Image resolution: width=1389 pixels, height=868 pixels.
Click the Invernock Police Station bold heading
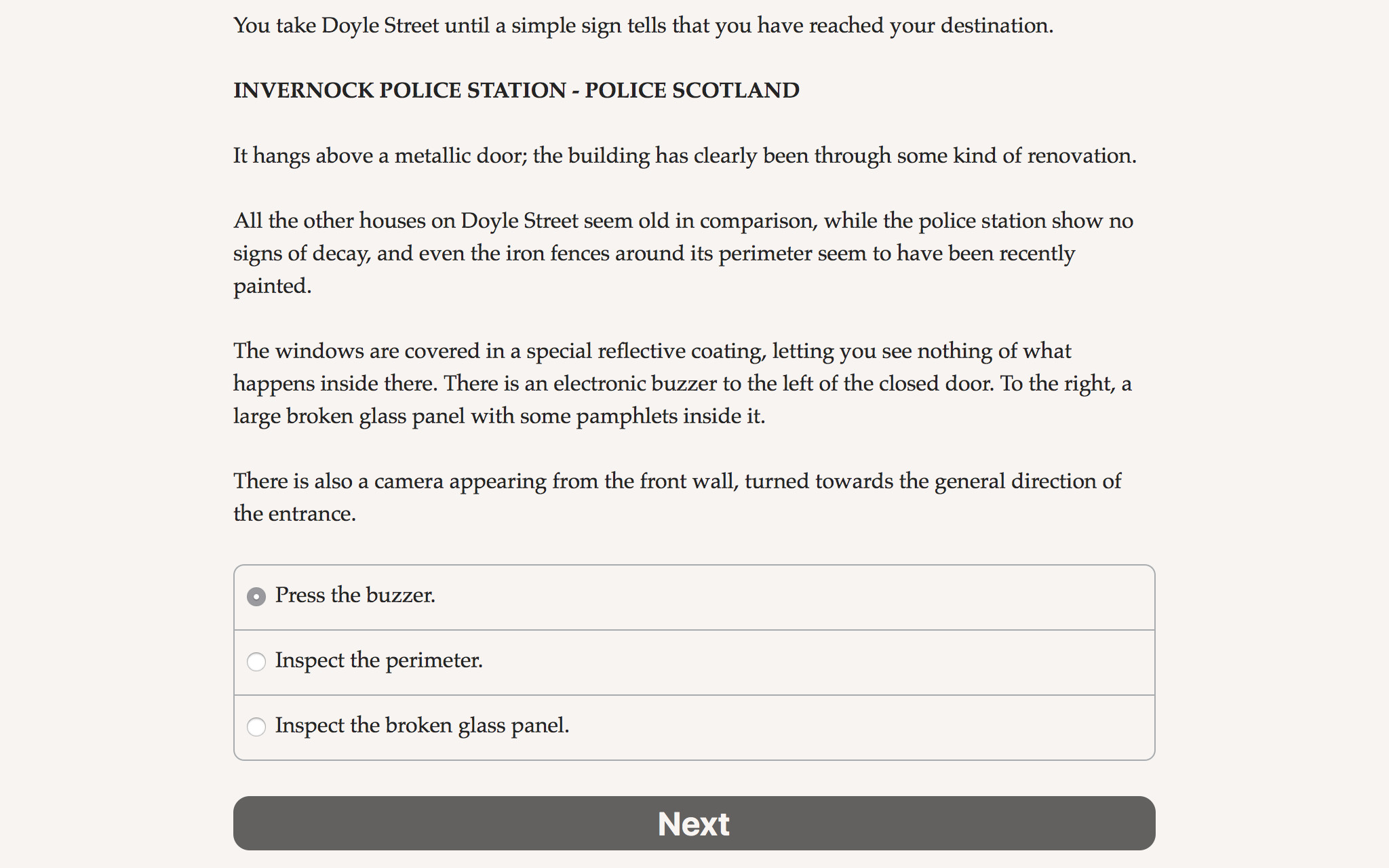pos(516,90)
